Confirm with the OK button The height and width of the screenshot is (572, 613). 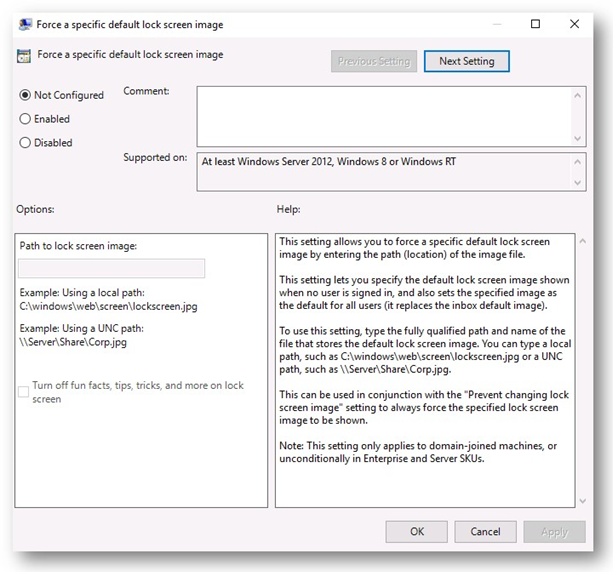pyautogui.click(x=417, y=532)
